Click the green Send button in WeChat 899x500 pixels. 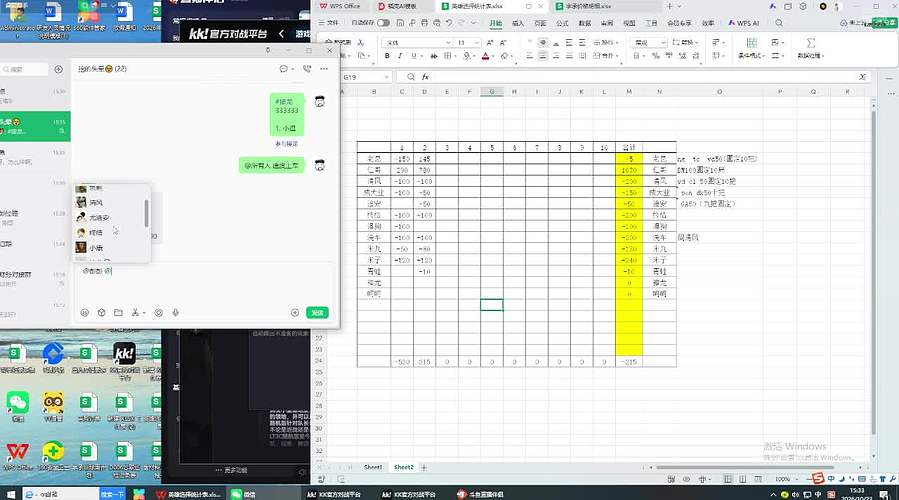(317, 312)
